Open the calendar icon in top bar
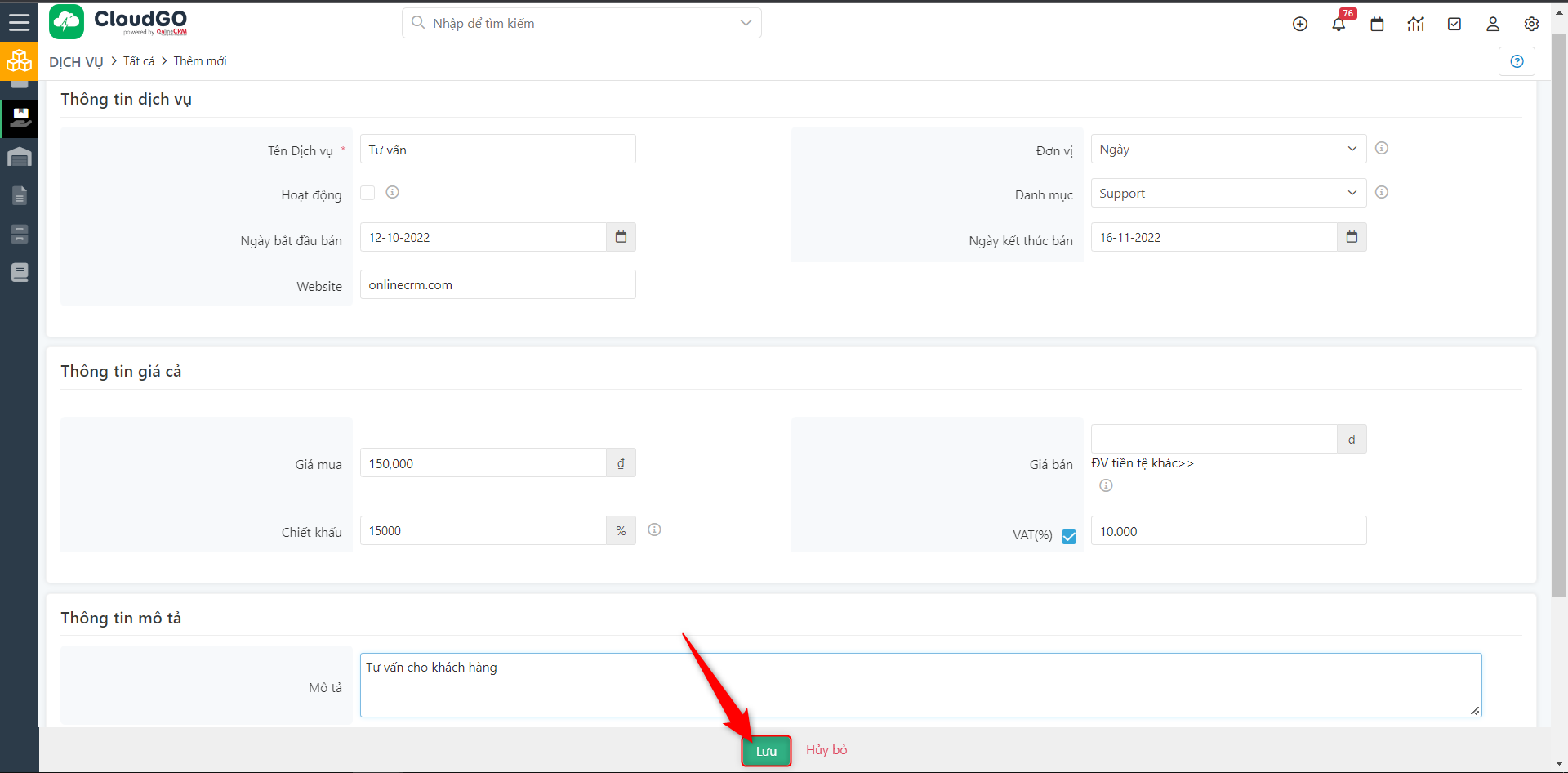The height and width of the screenshot is (773, 1568). (x=1377, y=24)
